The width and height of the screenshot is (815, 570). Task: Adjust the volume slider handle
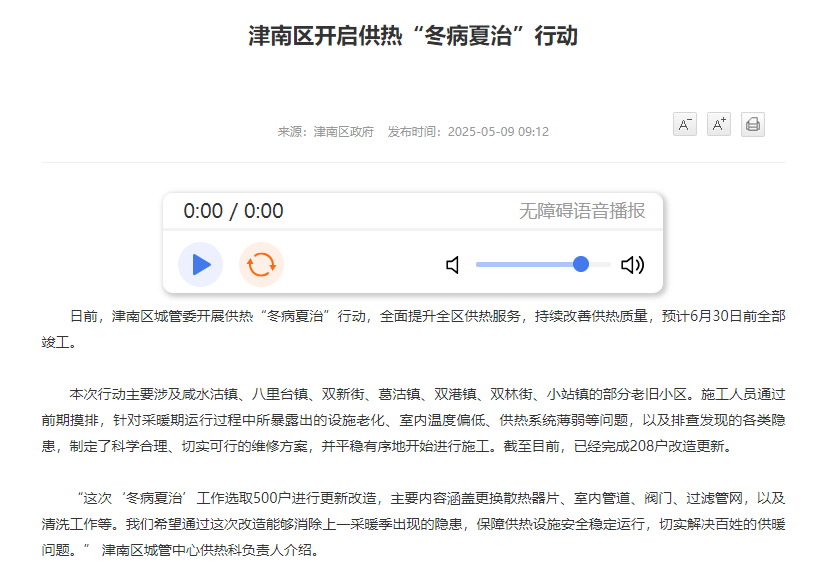pyautogui.click(x=581, y=264)
